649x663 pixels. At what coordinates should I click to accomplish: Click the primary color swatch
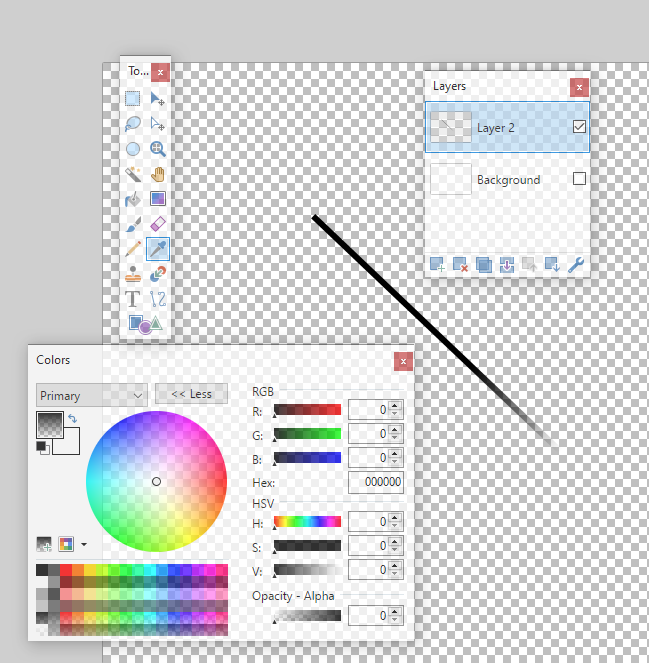(x=50, y=424)
